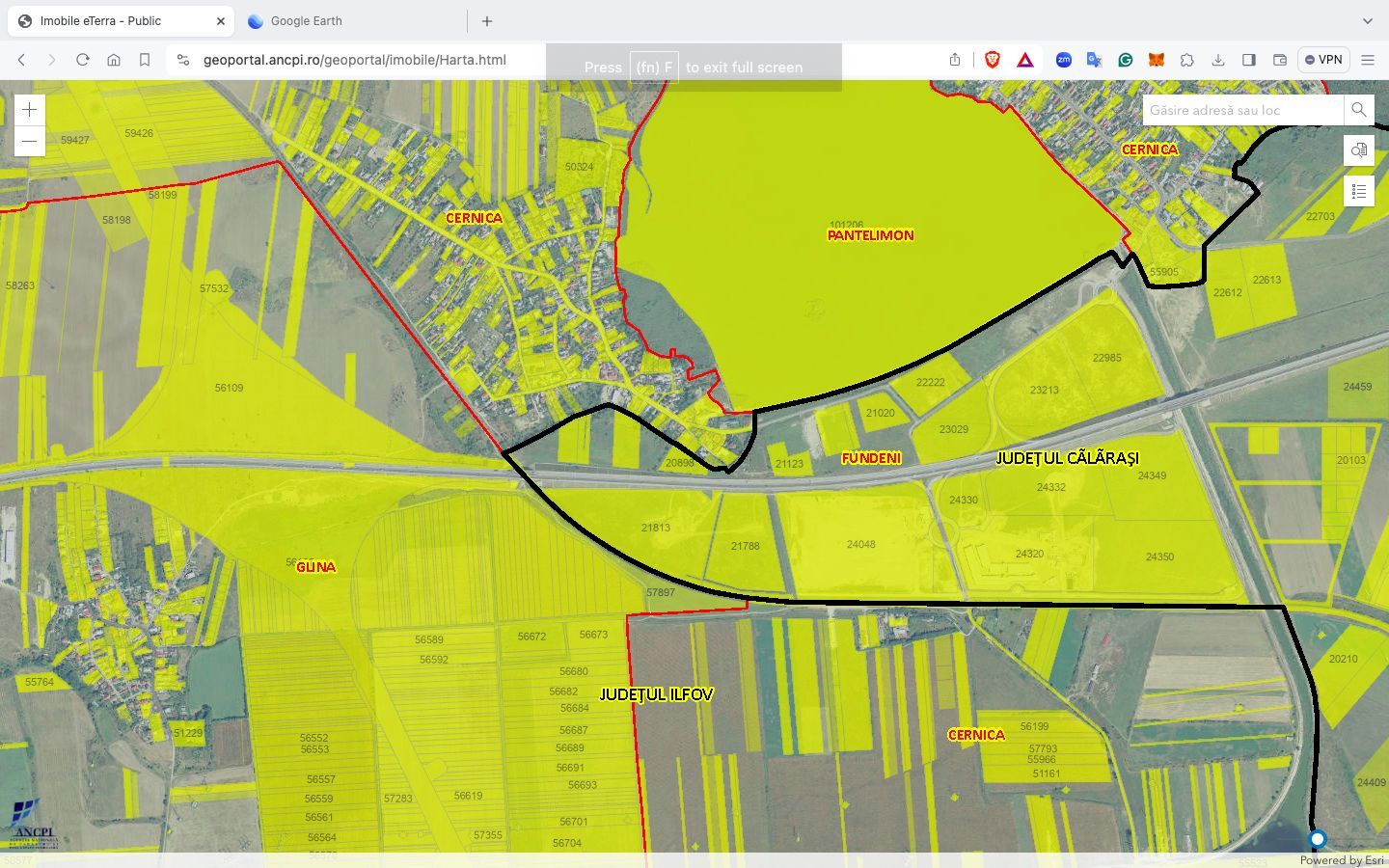This screenshot has height=868, width=1389.
Task: Toggle the browser sidebar panel
Action: click(x=1249, y=60)
